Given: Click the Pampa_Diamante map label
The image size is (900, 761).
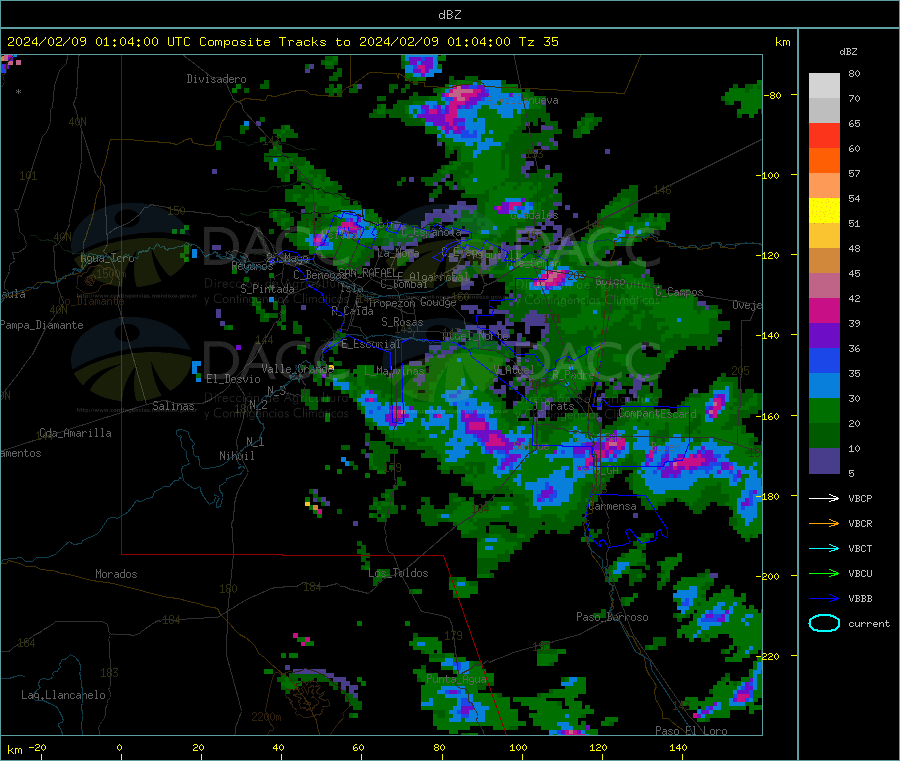Looking at the screenshot, I should point(42,325).
